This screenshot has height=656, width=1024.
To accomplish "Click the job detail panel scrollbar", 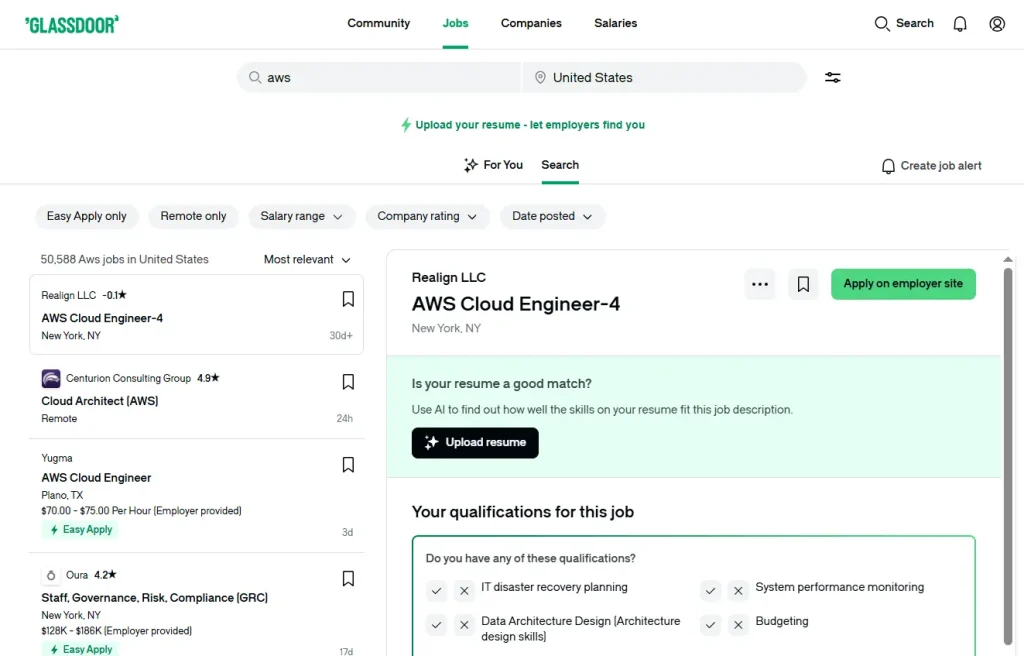I will pyautogui.click(x=1008, y=456).
